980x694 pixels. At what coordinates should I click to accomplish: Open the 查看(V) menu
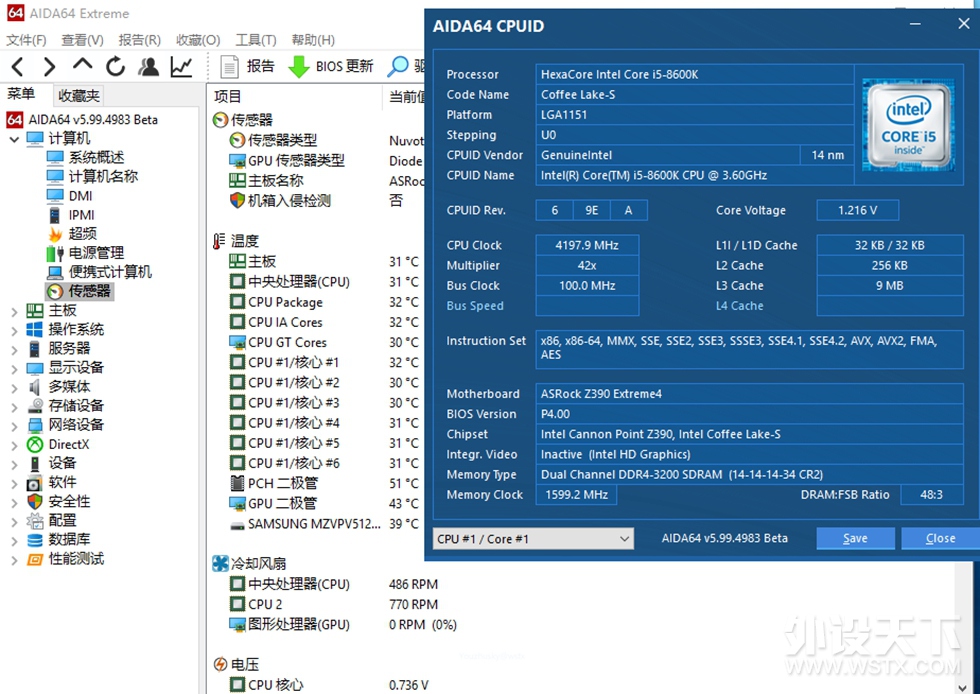pyautogui.click(x=82, y=40)
